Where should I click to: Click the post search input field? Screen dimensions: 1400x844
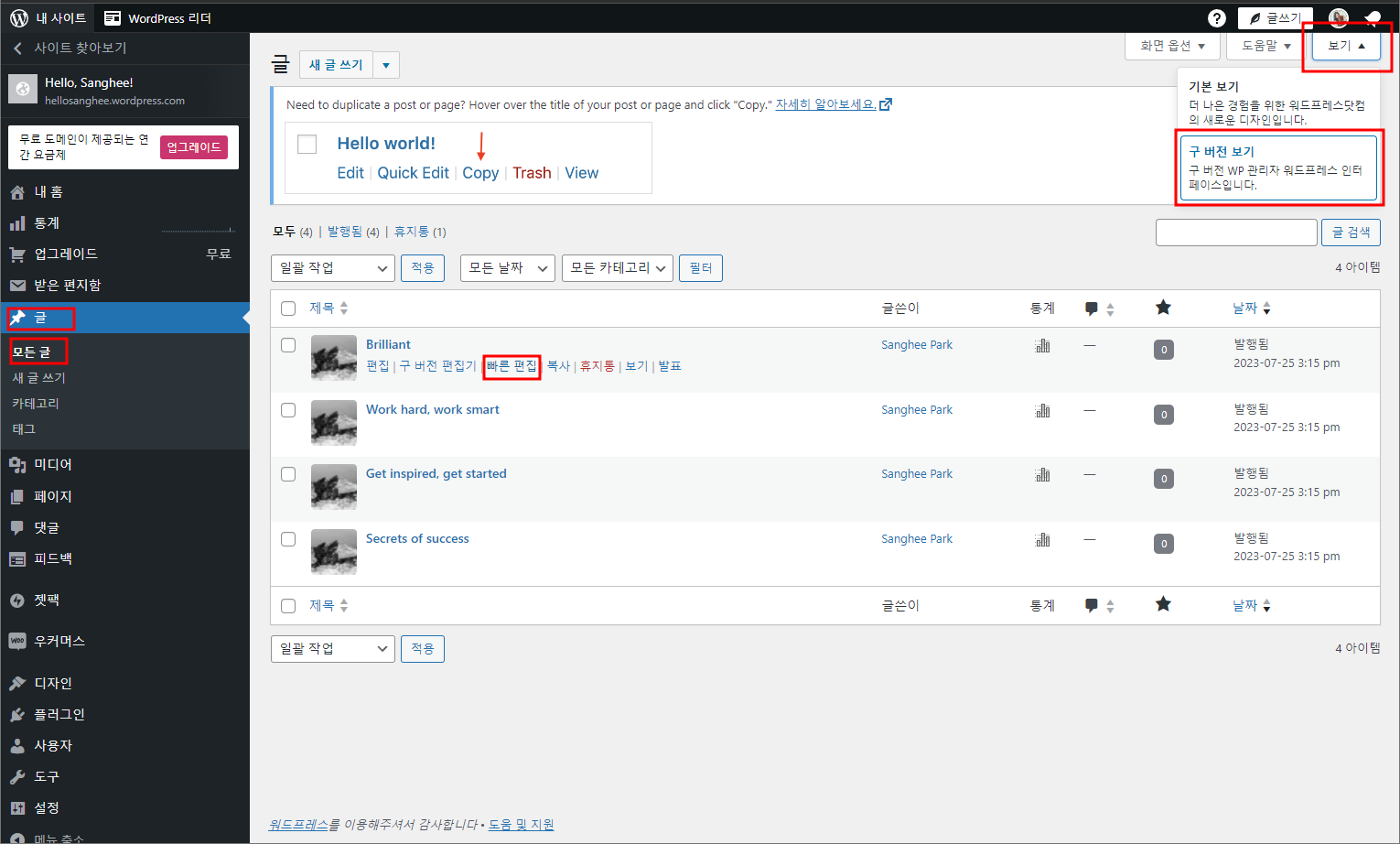1236,233
